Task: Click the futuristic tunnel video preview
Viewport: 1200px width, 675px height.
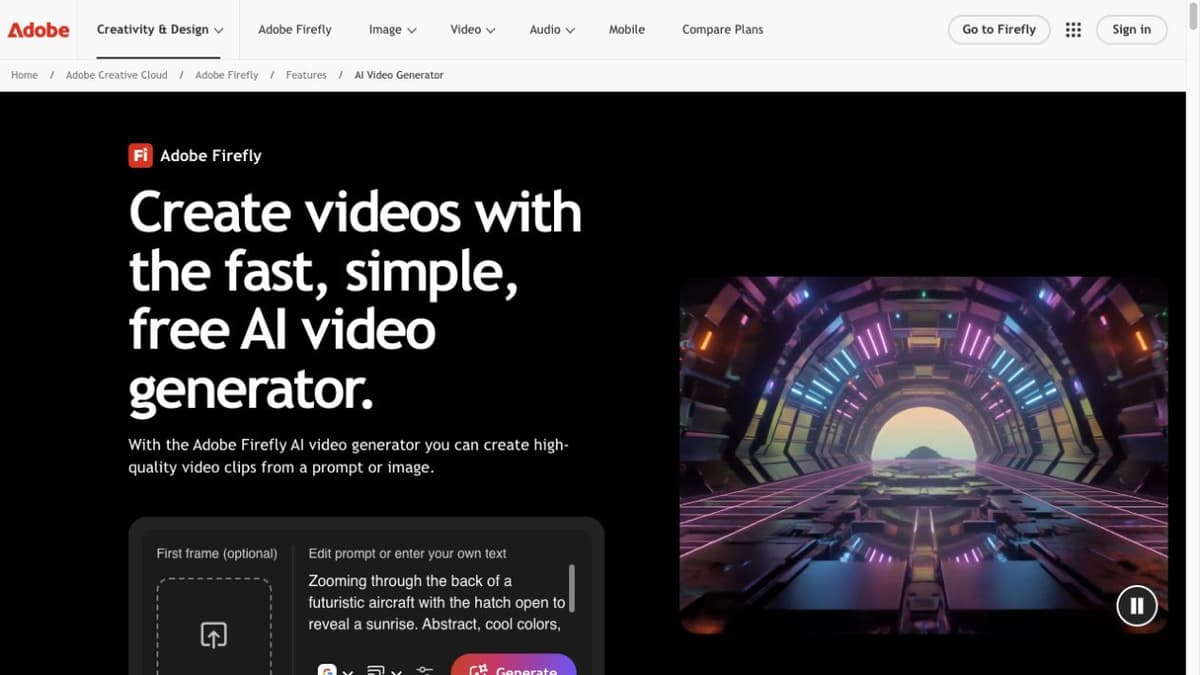Action: [x=923, y=455]
